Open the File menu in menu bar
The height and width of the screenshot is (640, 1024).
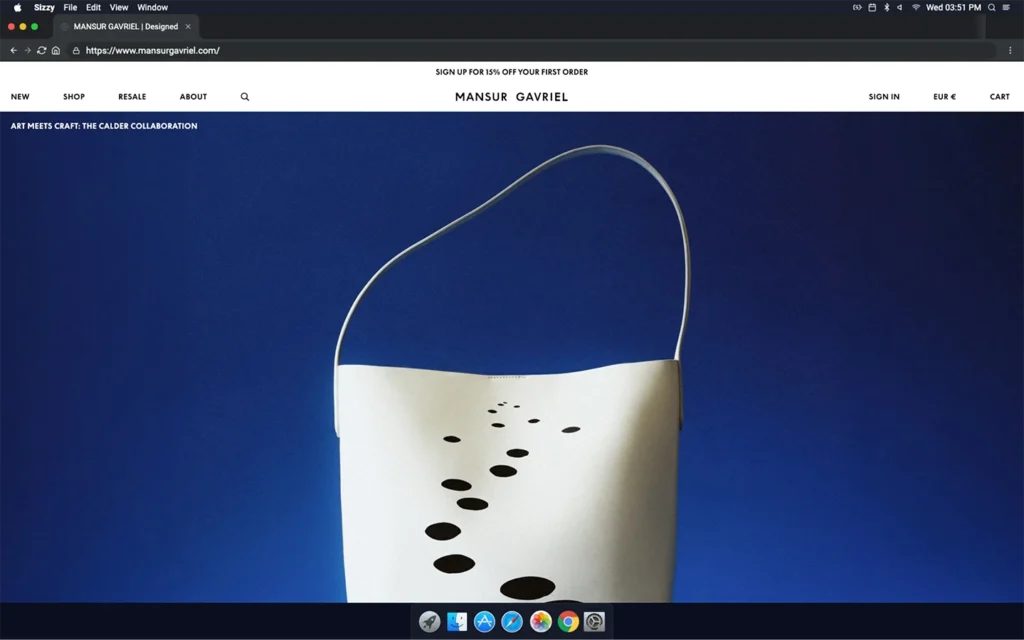(x=70, y=7)
